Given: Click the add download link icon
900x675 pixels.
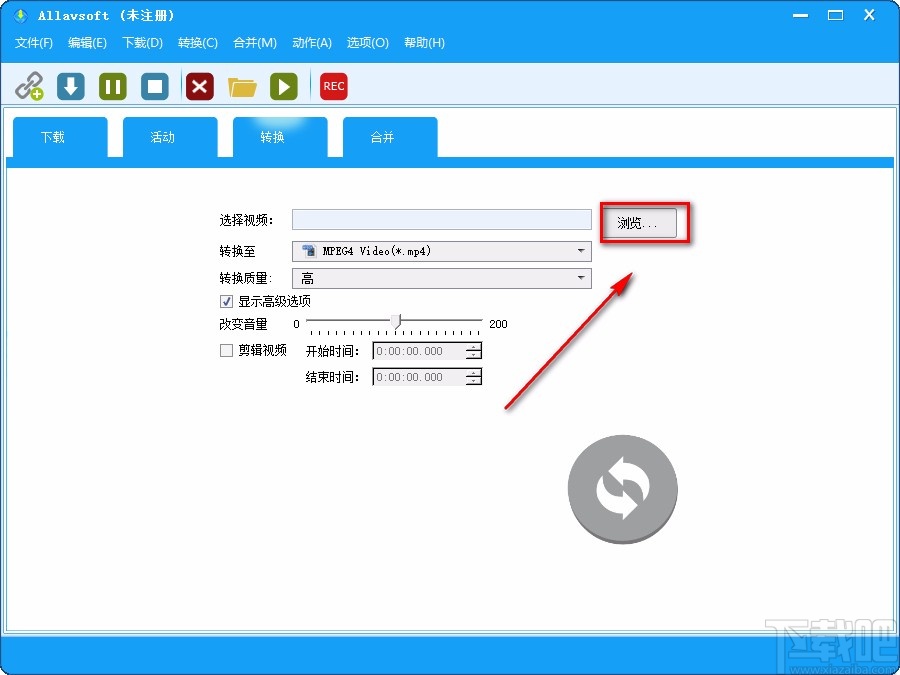Looking at the screenshot, I should (x=30, y=86).
